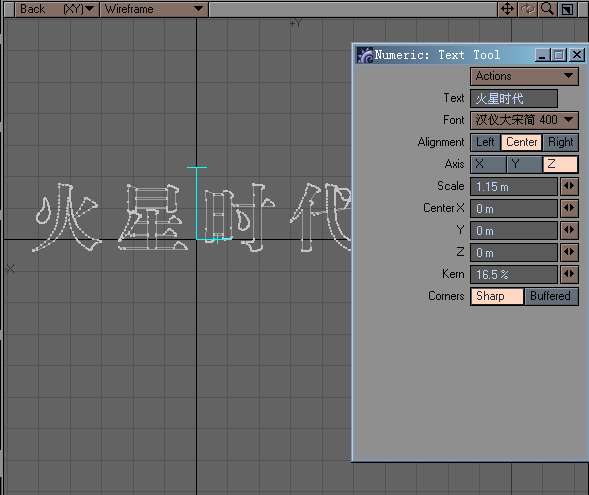Viewport: 589px width, 495px height.
Task: Click the Y center value field
Action: tap(513, 230)
